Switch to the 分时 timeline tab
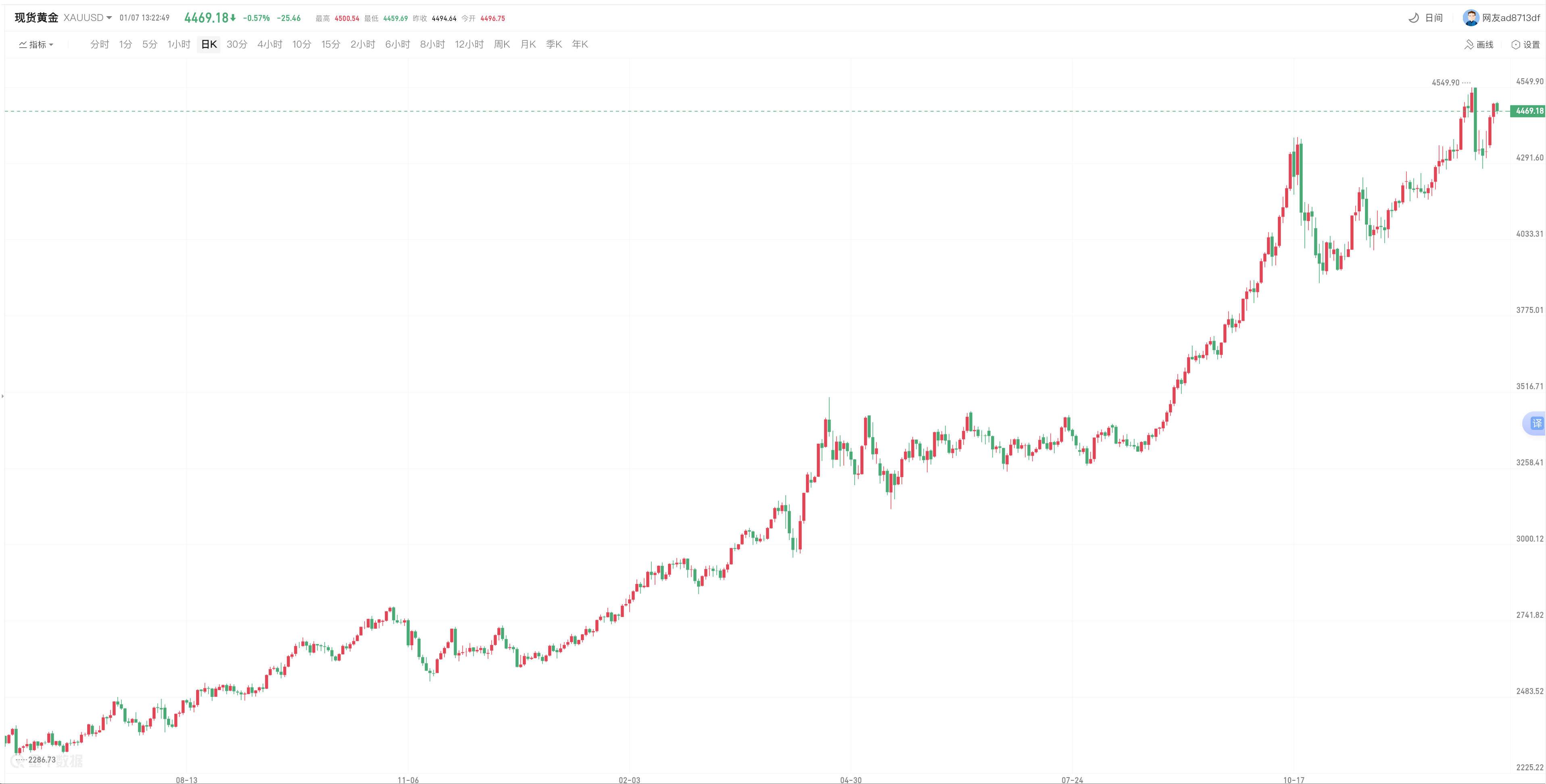The width and height of the screenshot is (1546, 784). click(x=100, y=44)
